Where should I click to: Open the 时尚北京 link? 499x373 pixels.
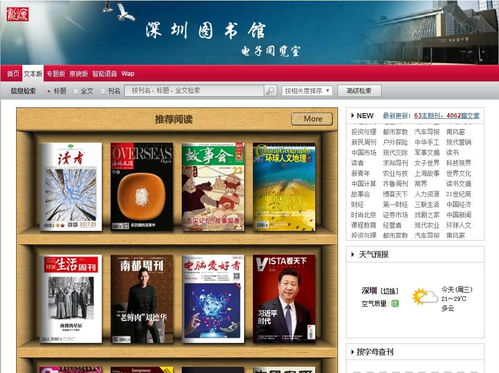click(364, 215)
